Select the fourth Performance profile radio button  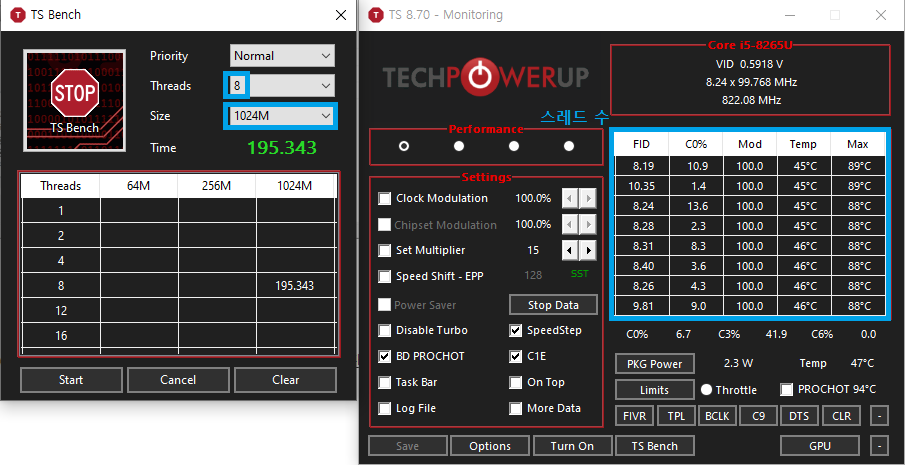569,146
